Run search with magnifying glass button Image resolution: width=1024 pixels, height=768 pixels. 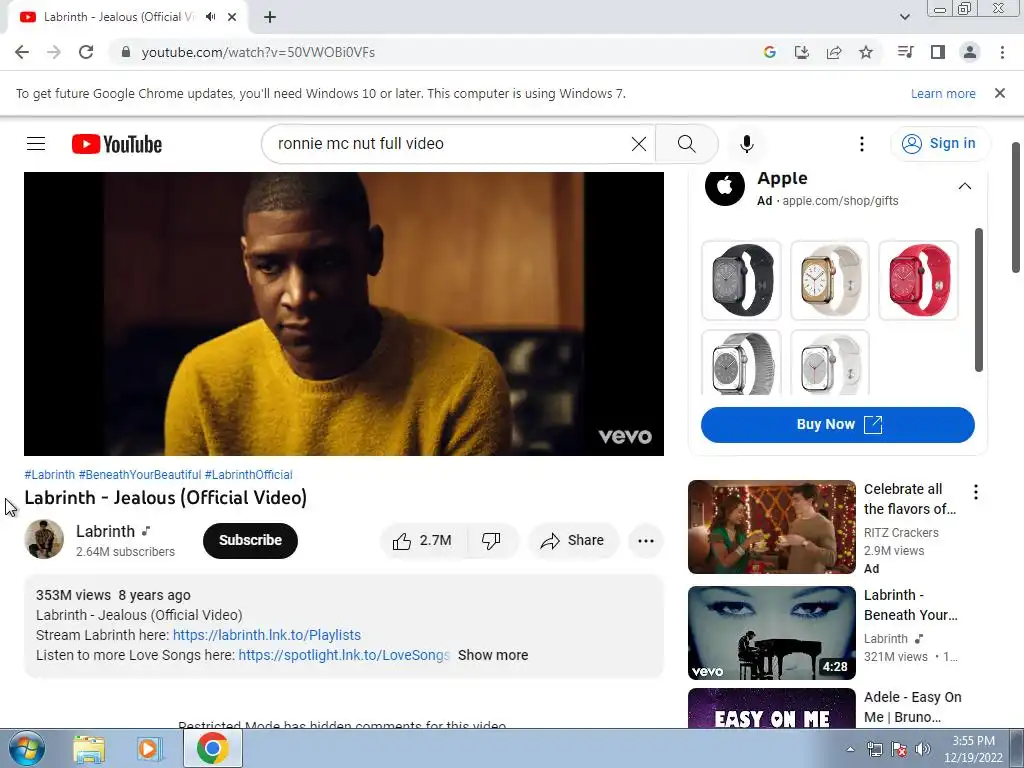coord(686,144)
